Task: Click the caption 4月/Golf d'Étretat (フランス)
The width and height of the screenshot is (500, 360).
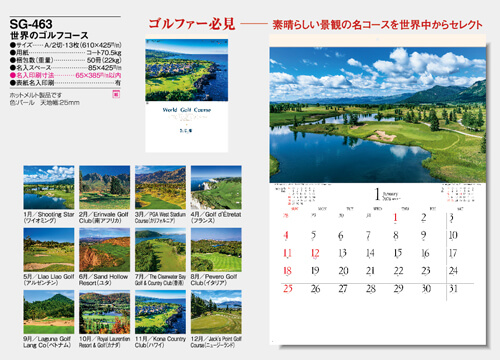Action: click(216, 217)
